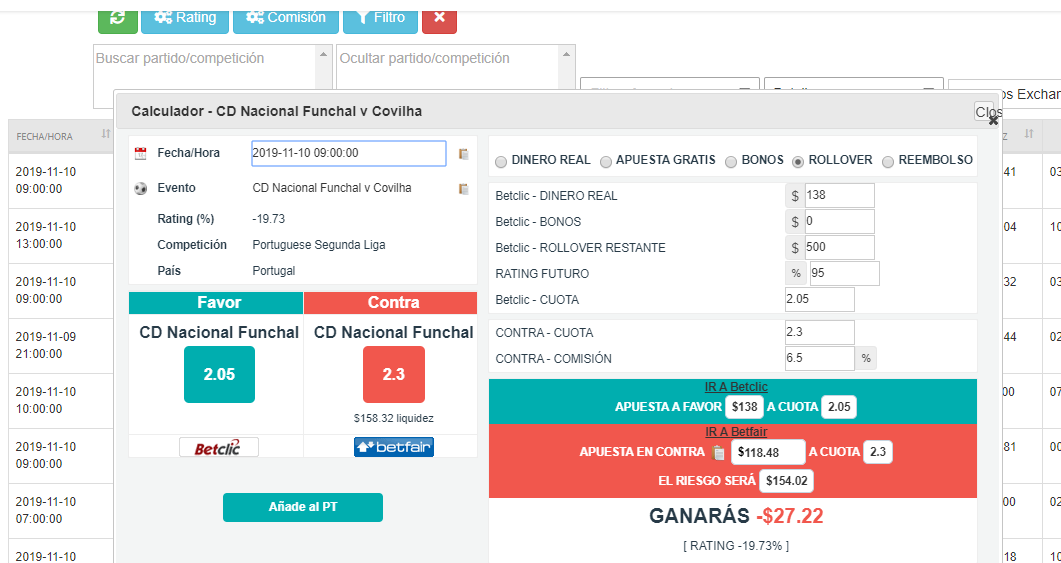Copy the Fecha/Hora value with clipboard icon
The width and height of the screenshot is (1061, 563).
coord(464,154)
